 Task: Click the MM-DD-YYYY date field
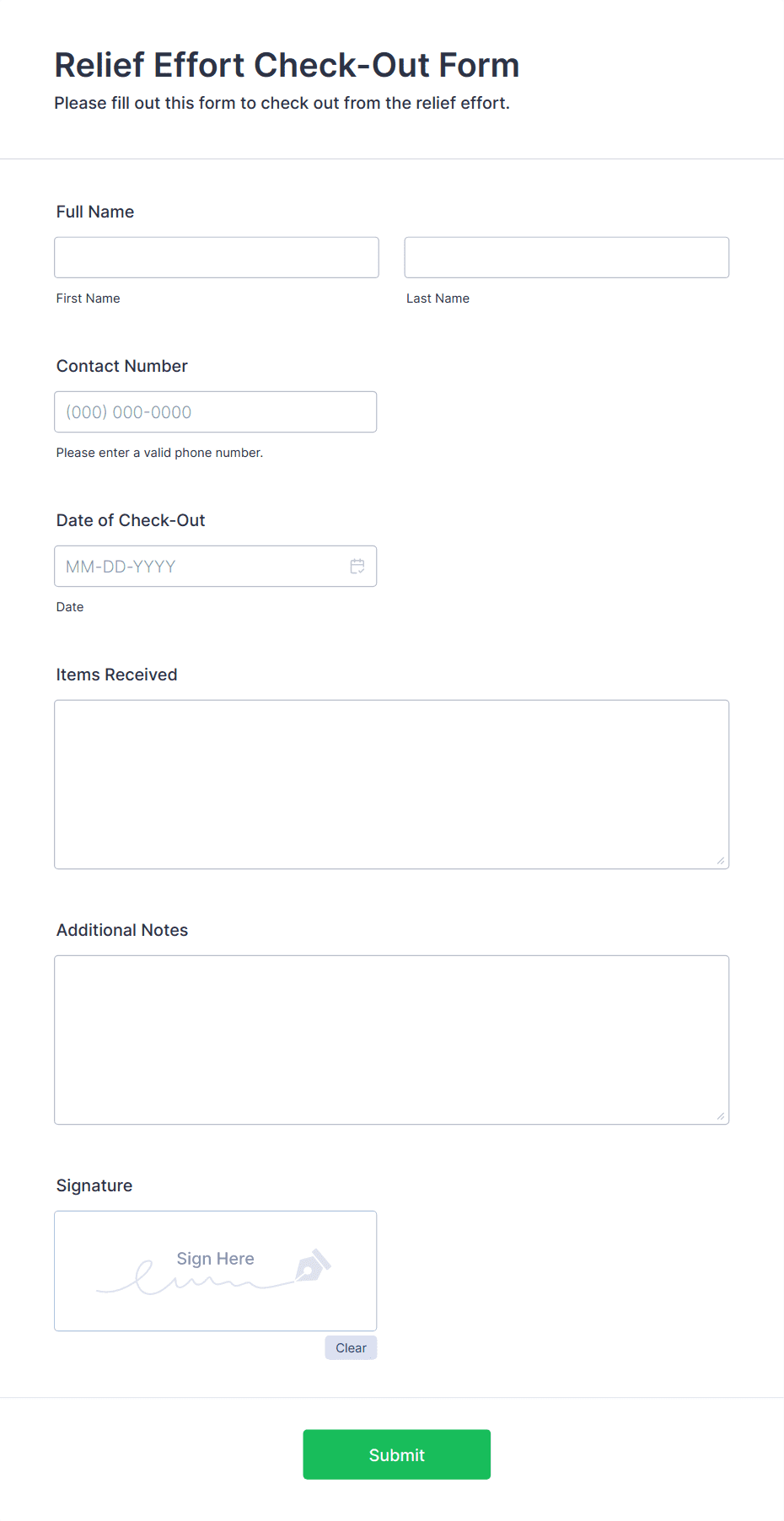216,567
